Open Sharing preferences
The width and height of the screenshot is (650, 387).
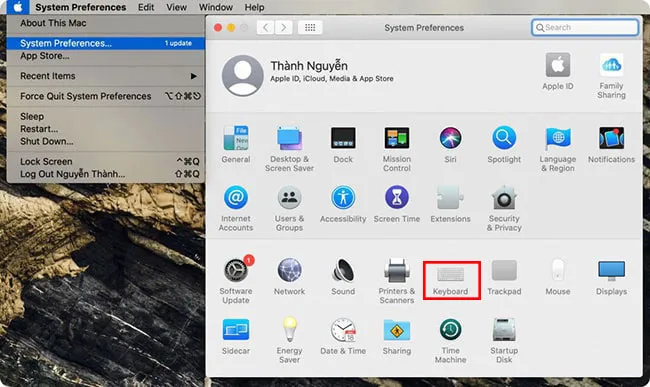click(397, 336)
